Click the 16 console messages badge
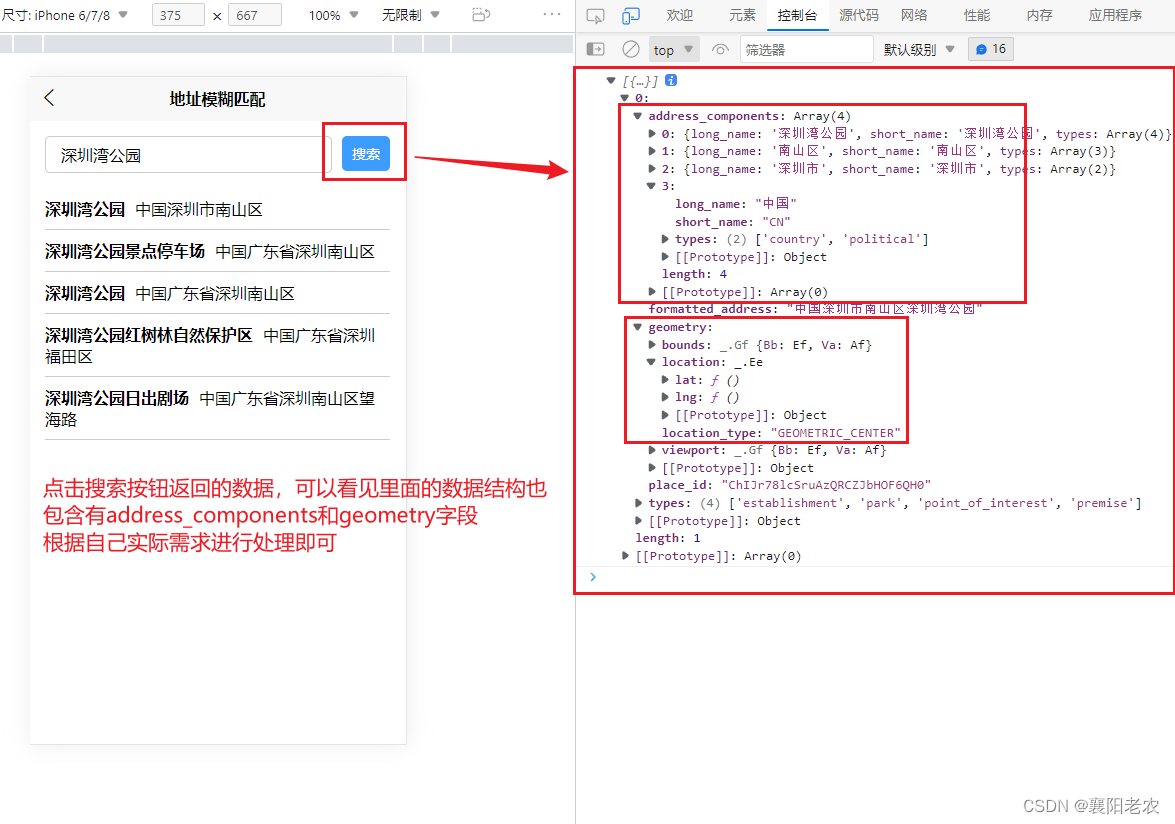 coord(990,48)
